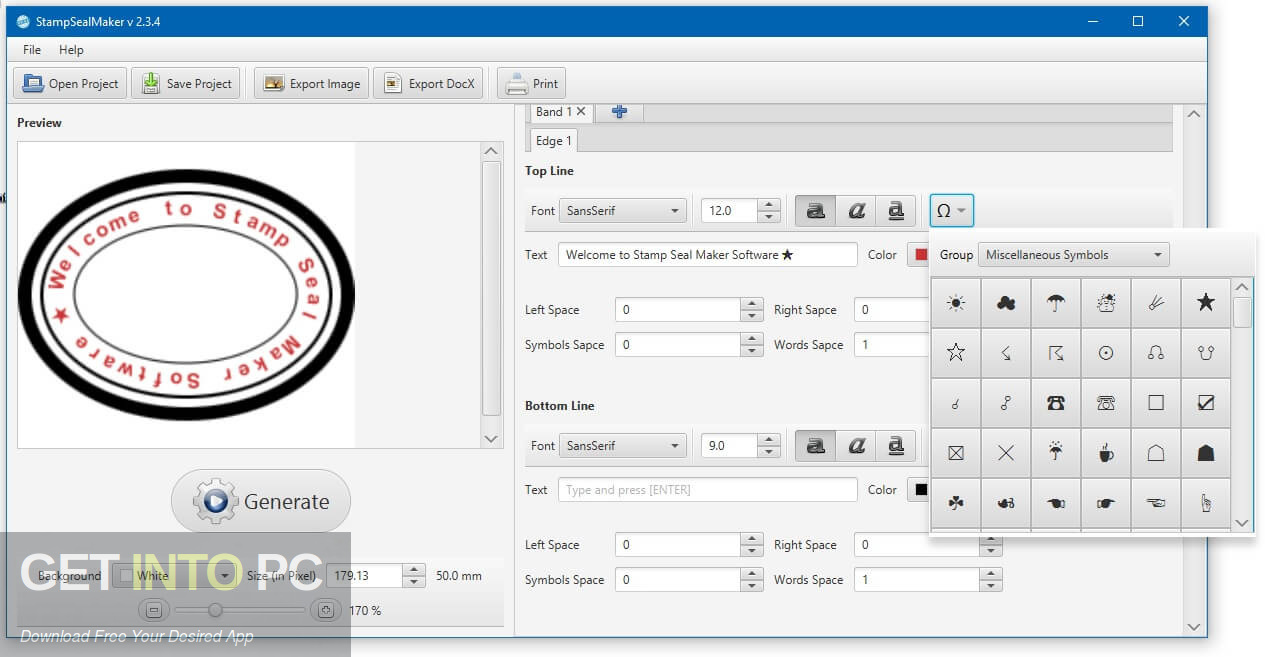Toggle the White background option
The image size is (1265, 657).
coord(125,575)
